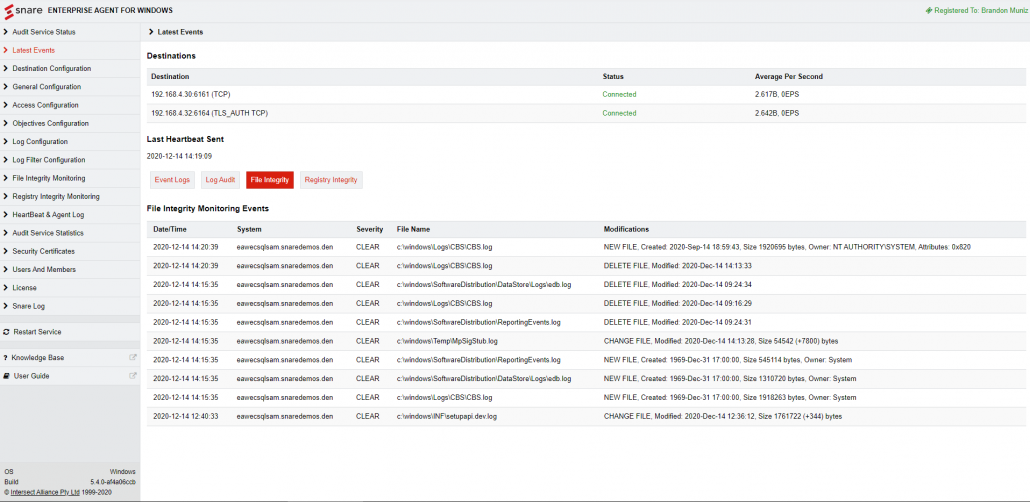Select the File Integrity tab
Image resolution: width=1030 pixels, height=502 pixels.
tap(270, 180)
